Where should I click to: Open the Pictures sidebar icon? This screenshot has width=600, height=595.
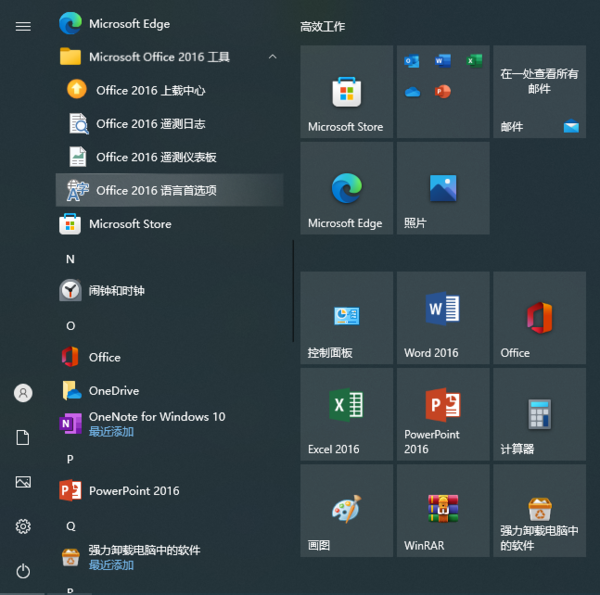[x=23, y=482]
